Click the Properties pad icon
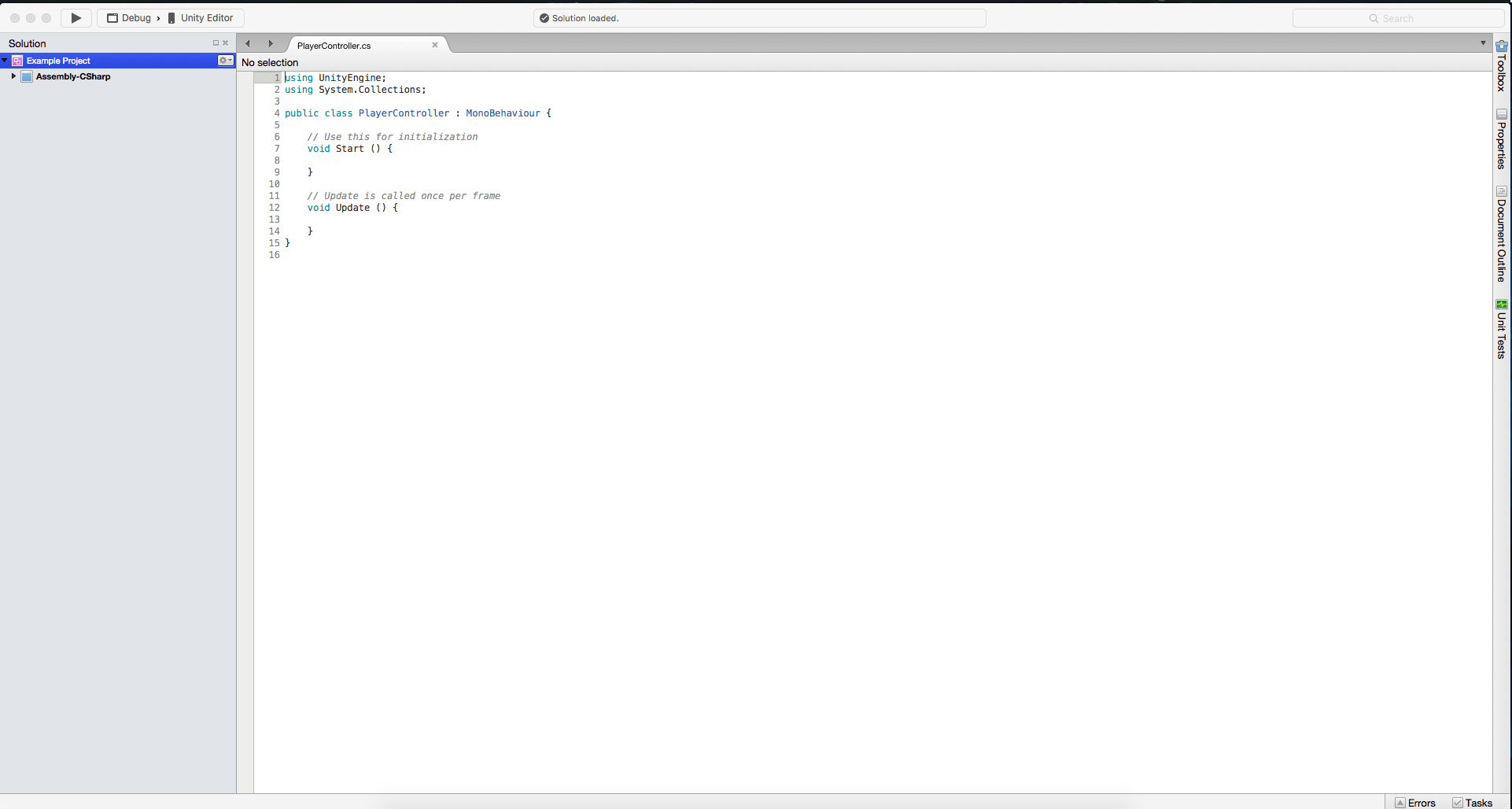The height and width of the screenshot is (809, 1512). (x=1502, y=115)
